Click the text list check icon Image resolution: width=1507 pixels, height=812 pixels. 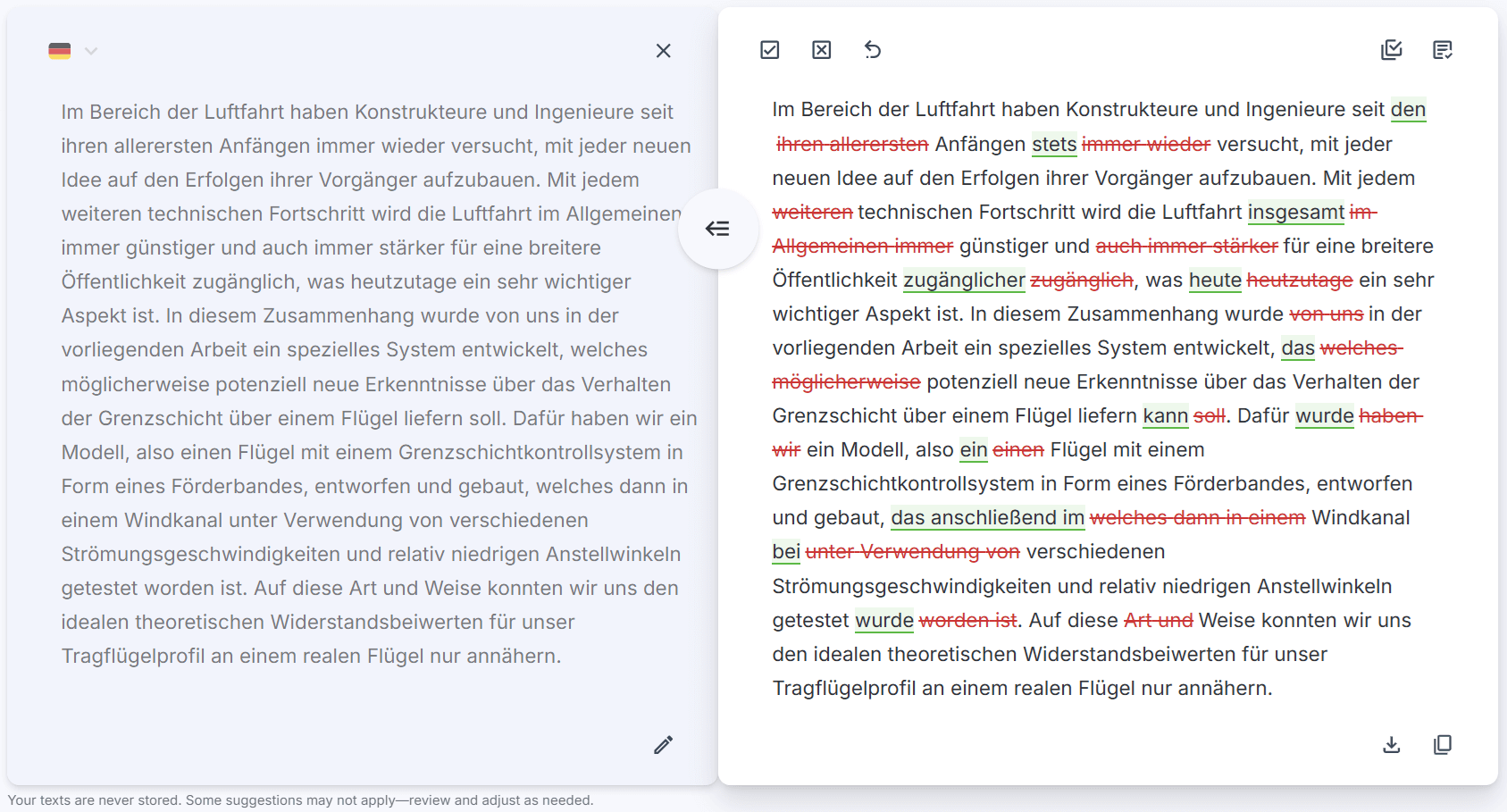tap(1443, 50)
